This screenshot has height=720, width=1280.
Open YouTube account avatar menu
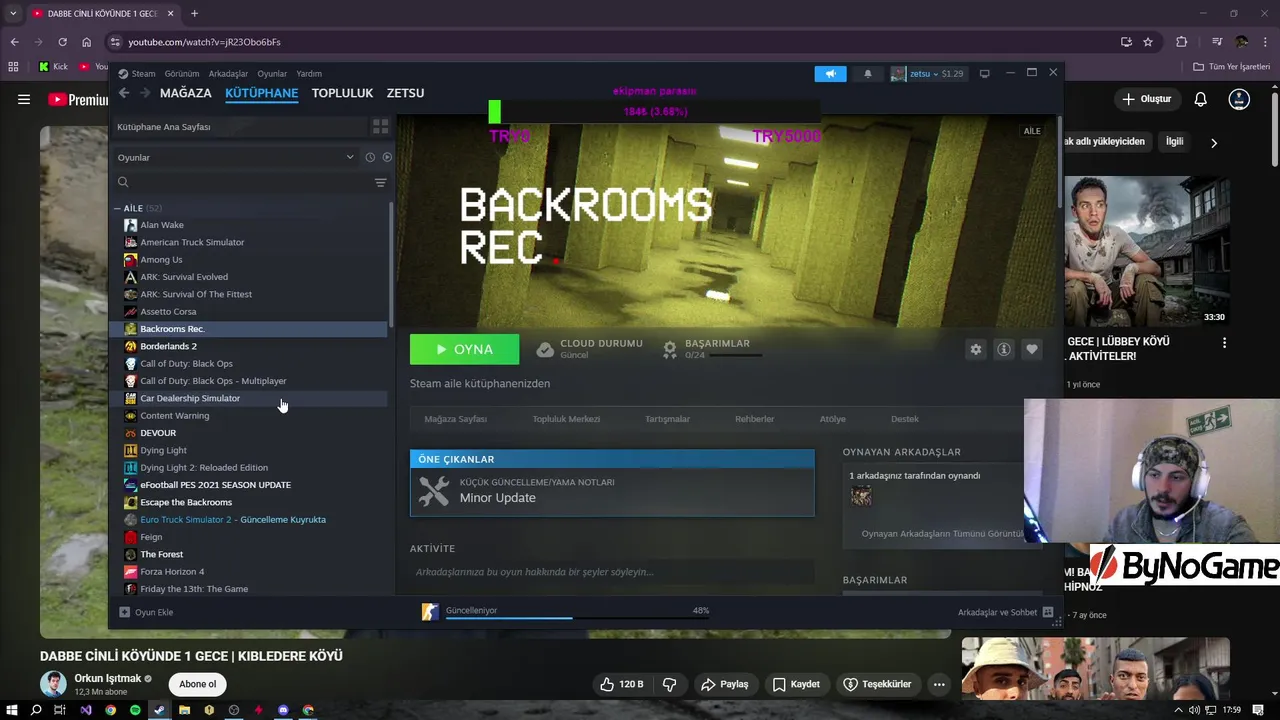(1239, 99)
